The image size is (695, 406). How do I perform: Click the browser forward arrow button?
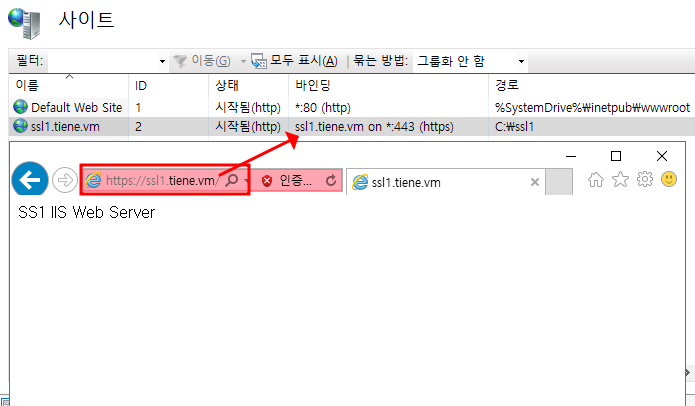65,180
